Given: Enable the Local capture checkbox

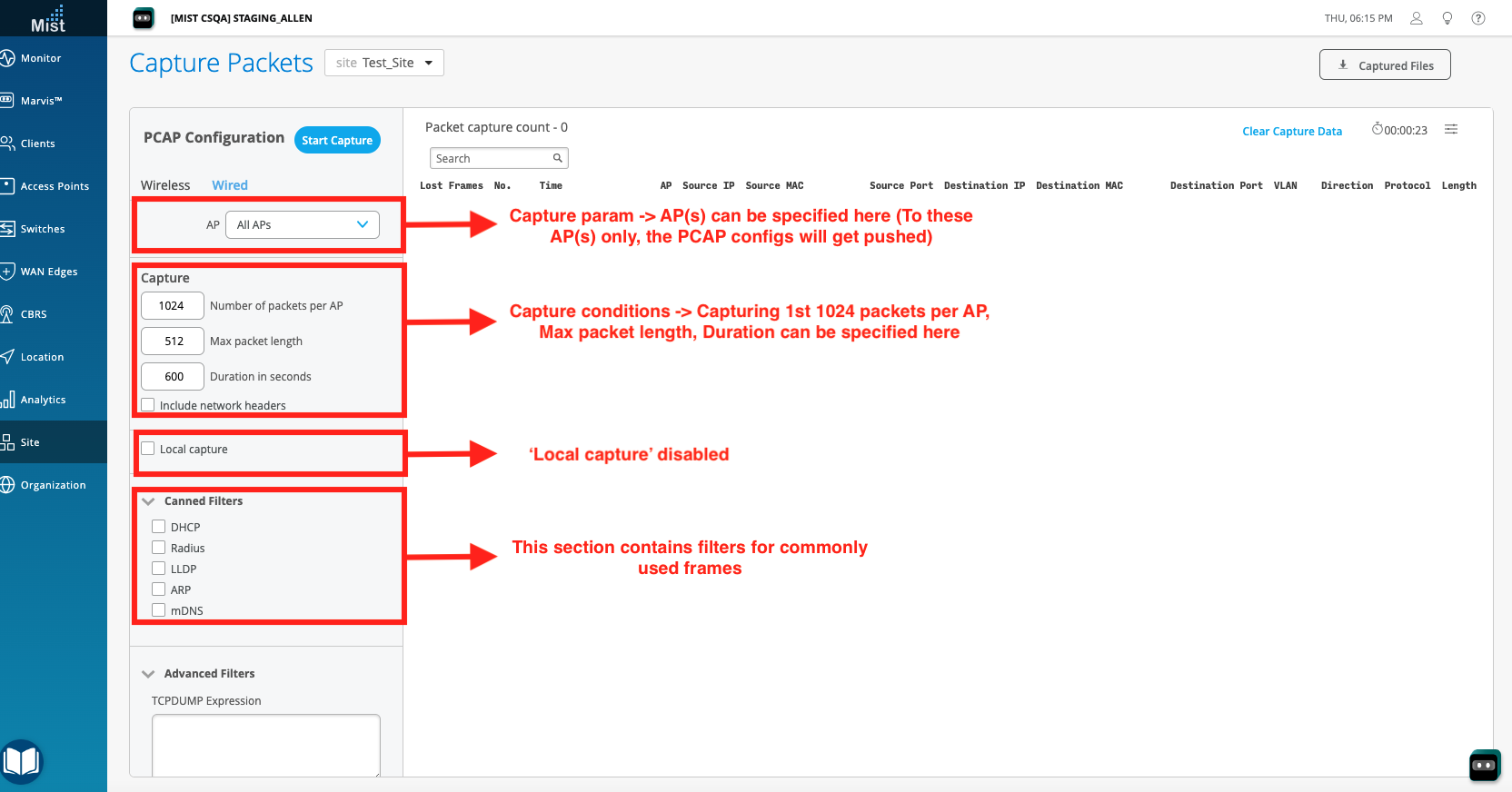Looking at the screenshot, I should pos(148,449).
